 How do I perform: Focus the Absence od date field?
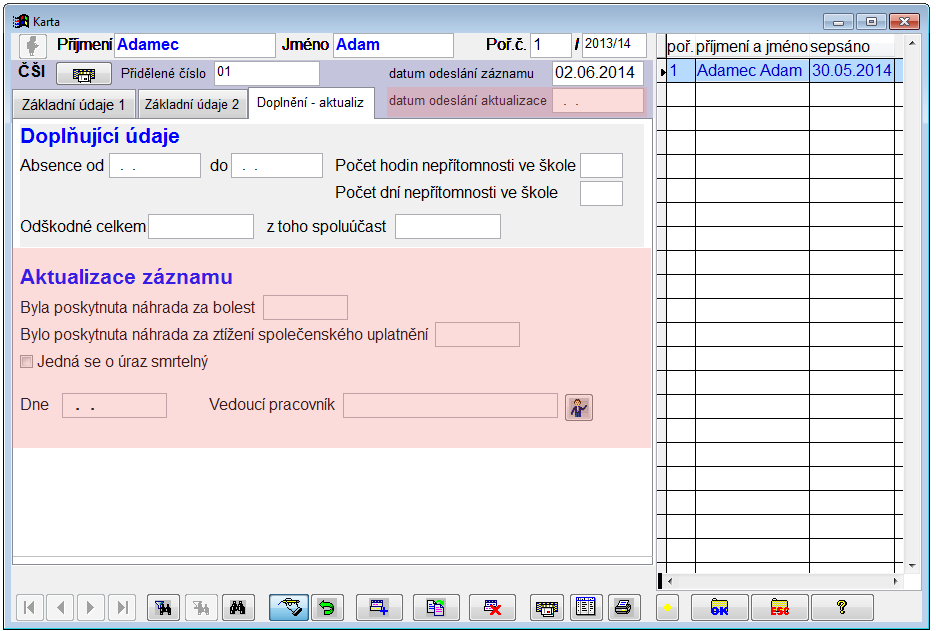coord(155,166)
